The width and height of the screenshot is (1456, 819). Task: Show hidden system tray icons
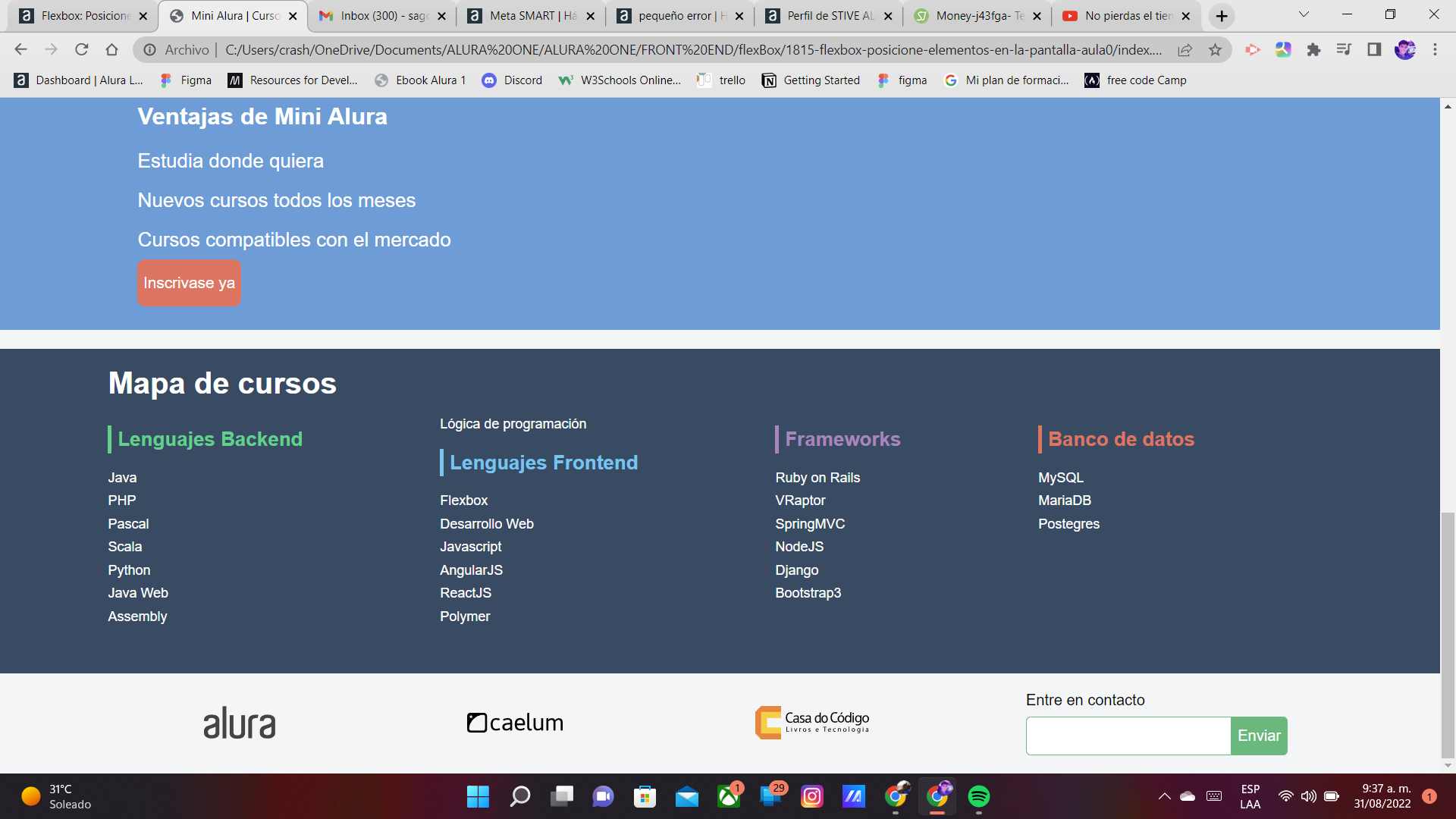1164,796
